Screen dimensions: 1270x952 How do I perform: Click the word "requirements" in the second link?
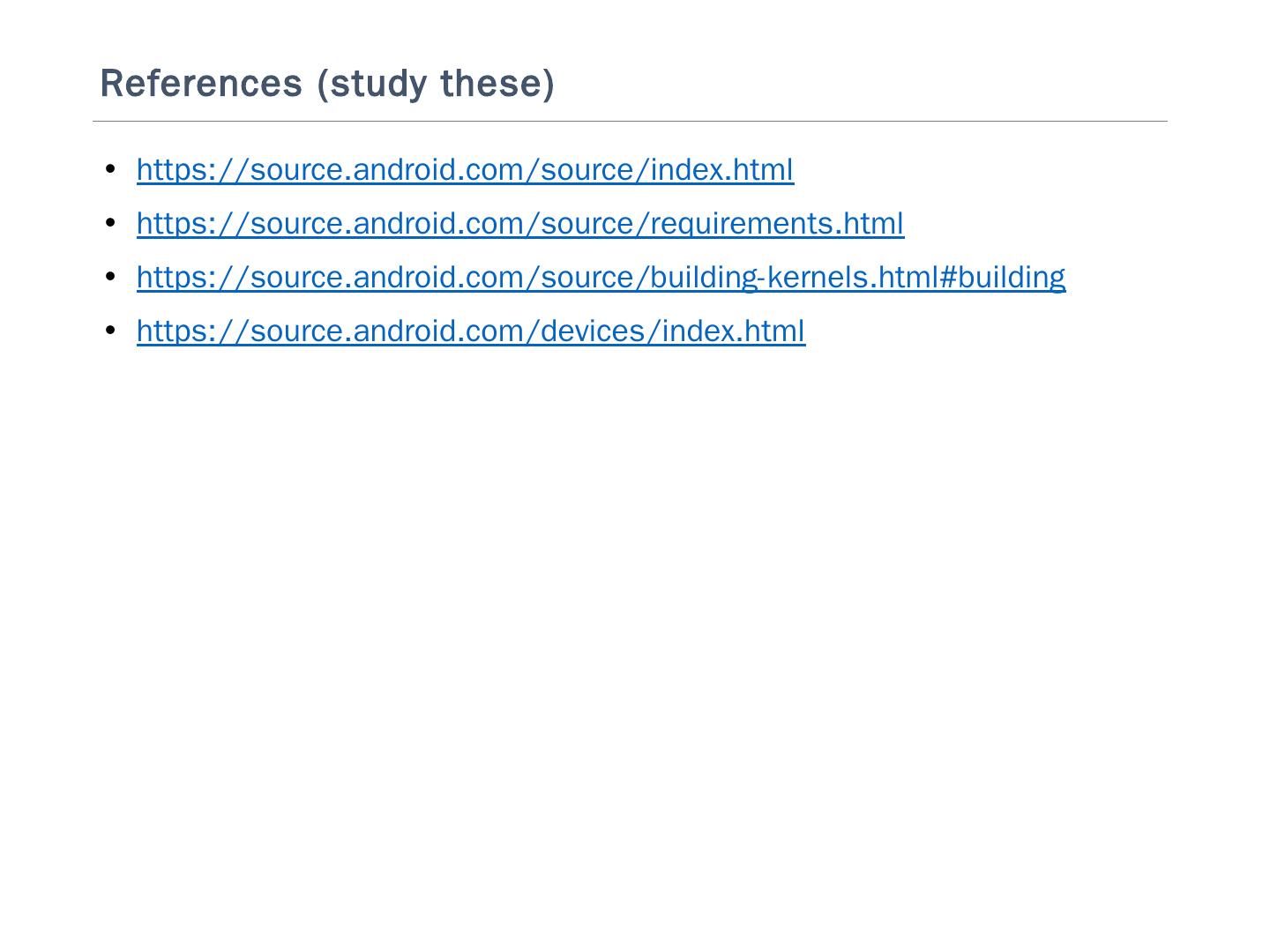click(741, 224)
